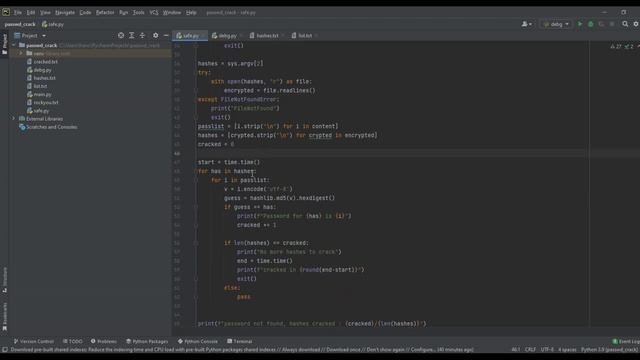Open Project panel gear options
640x360 pixels.
156,36
